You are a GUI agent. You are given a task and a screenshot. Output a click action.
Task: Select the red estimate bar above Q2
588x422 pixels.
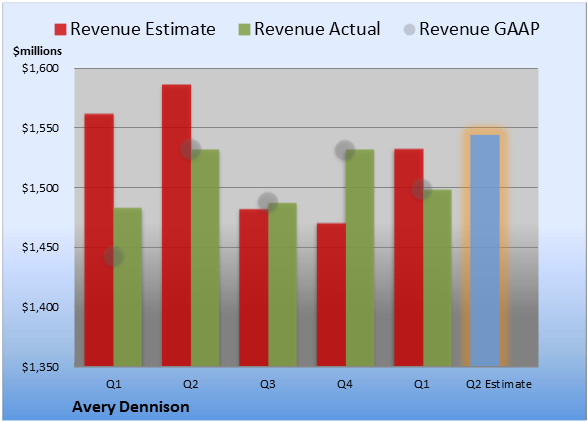176,225
